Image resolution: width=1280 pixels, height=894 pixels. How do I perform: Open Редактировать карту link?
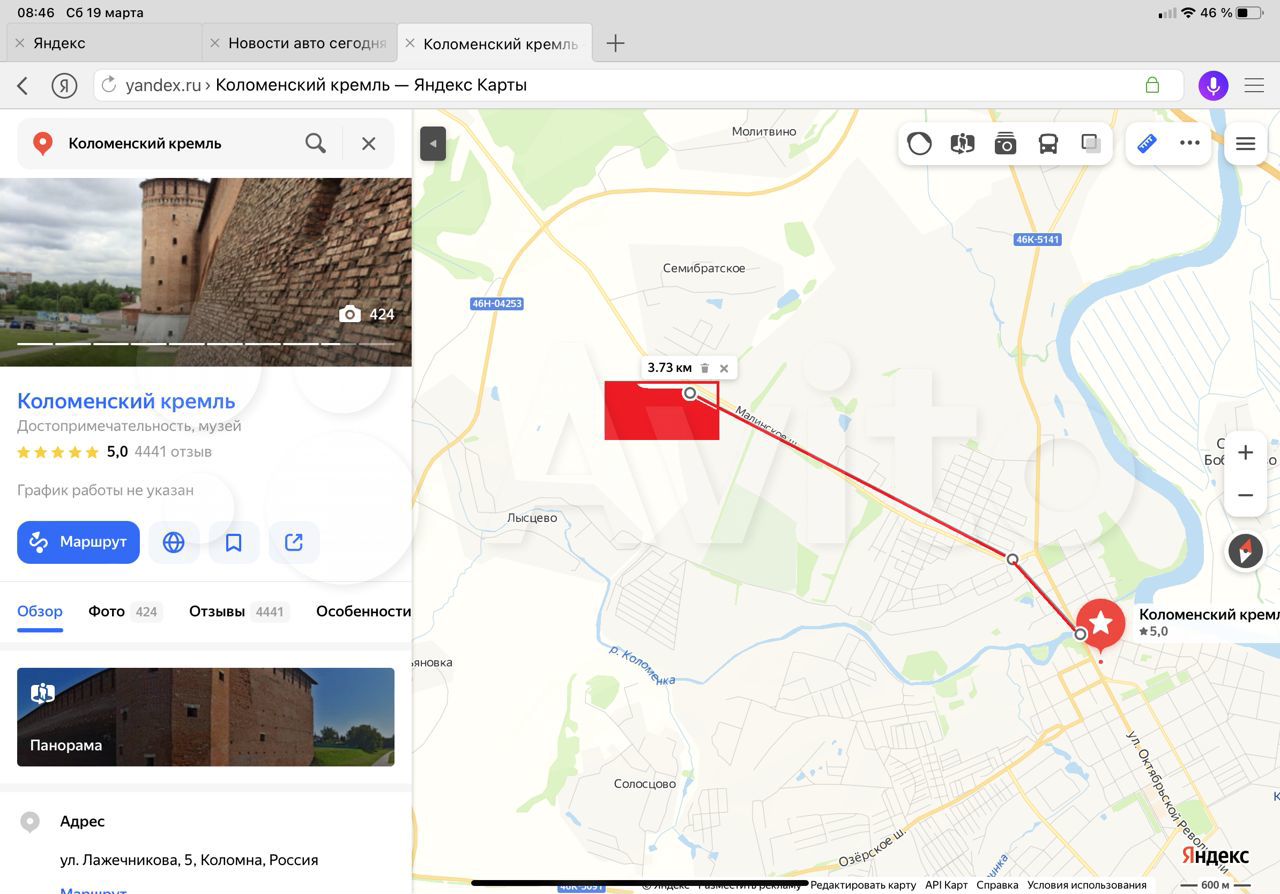(x=863, y=885)
